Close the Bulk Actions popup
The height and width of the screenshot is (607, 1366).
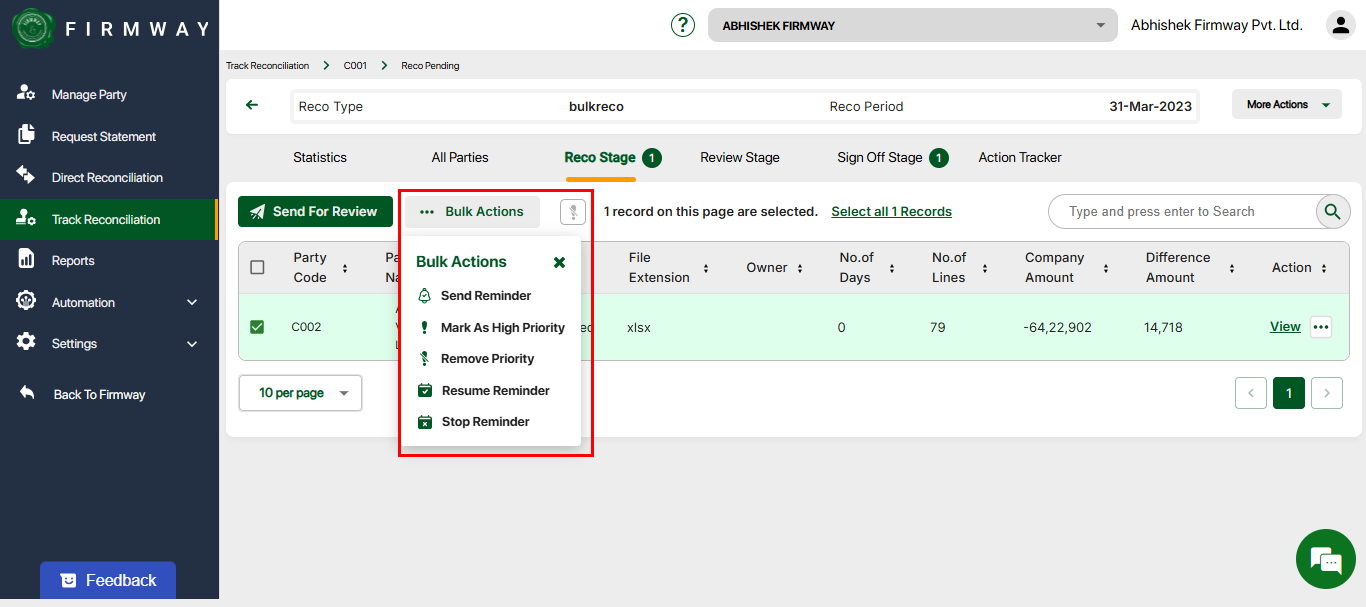coord(559,262)
